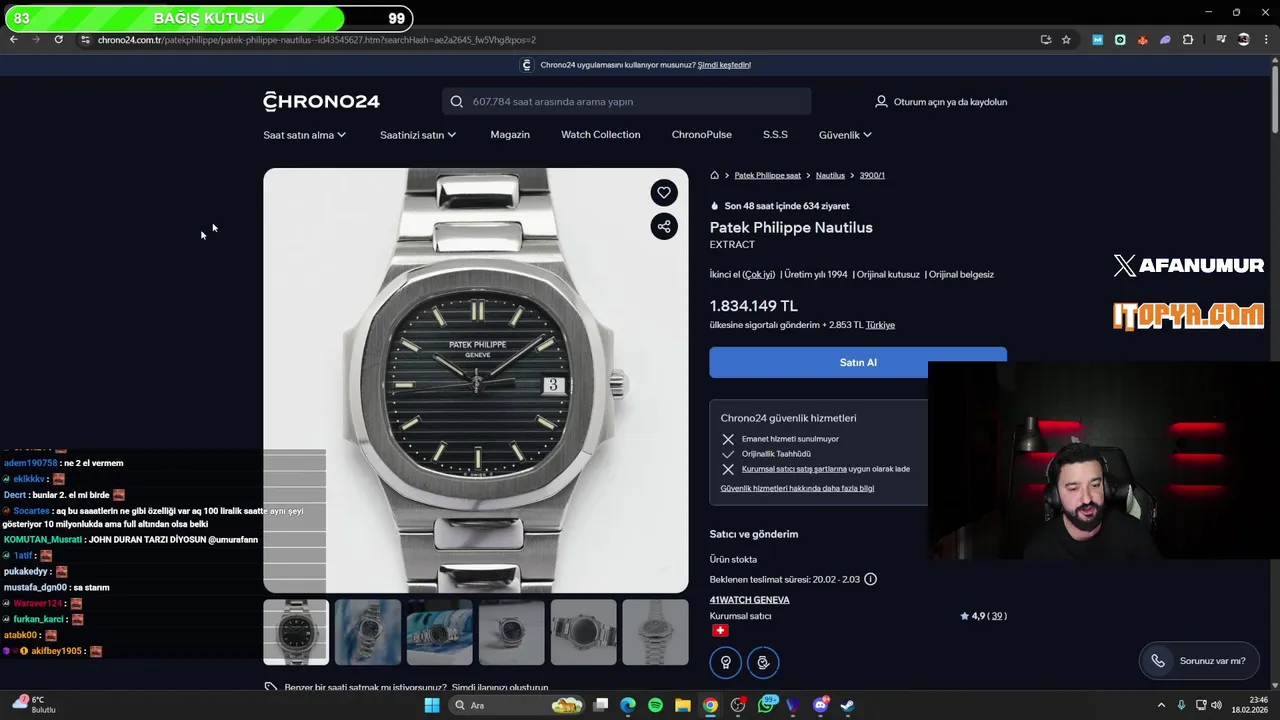Click "Sorunuz var mı?" help button

click(1201, 661)
